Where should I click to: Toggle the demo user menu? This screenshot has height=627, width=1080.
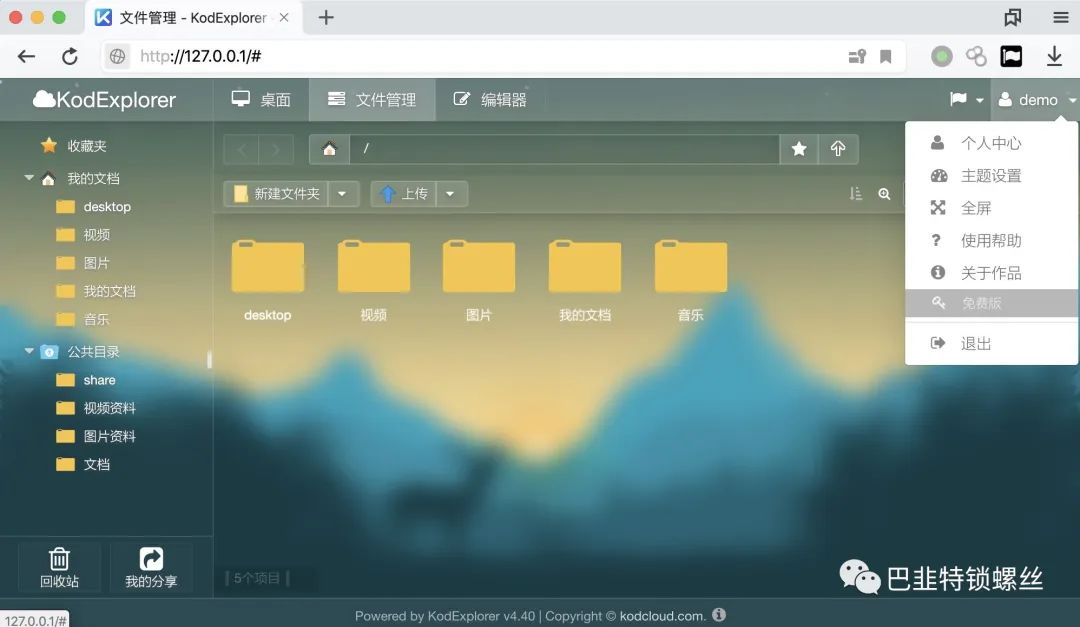coord(1035,100)
